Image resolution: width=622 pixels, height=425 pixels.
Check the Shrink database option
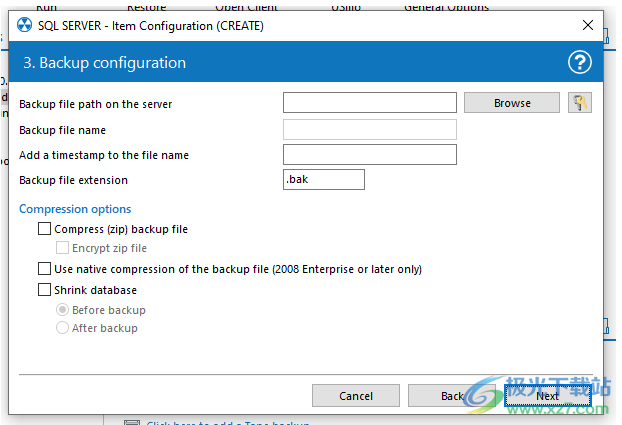pyautogui.click(x=44, y=290)
